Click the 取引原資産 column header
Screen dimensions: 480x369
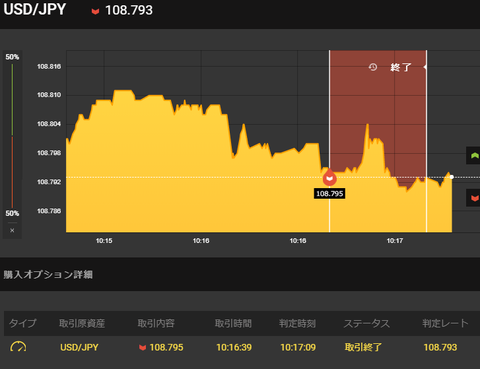[x=82, y=323]
